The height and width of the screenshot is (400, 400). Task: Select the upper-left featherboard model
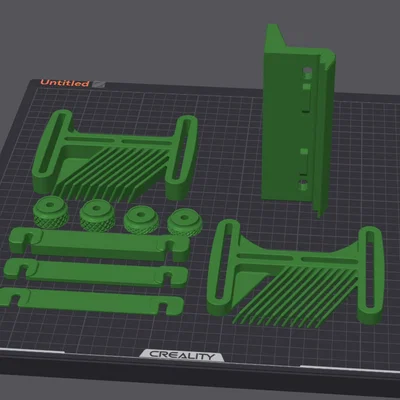(115, 156)
